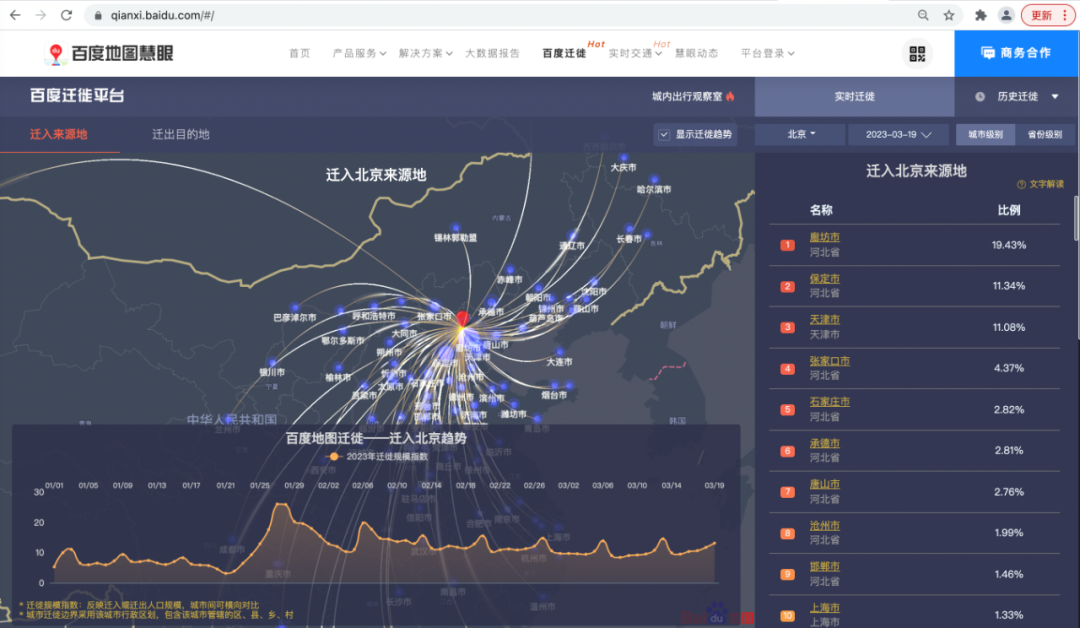Image resolution: width=1080 pixels, height=628 pixels.
Task: Click the flame icon beside 城内出行观察室
Action: (730, 96)
